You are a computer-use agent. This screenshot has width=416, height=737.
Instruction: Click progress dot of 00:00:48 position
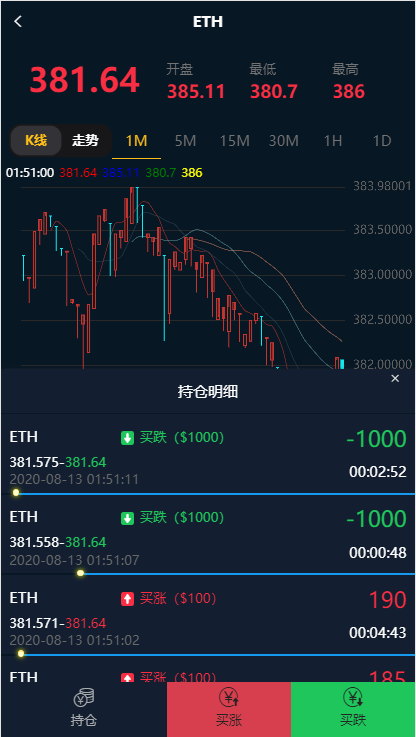click(x=80, y=573)
